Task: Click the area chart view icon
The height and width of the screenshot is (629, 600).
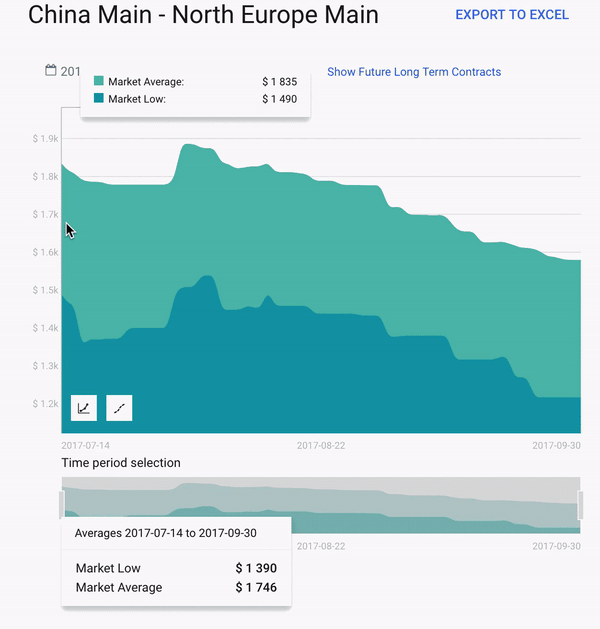Action: coord(84,408)
